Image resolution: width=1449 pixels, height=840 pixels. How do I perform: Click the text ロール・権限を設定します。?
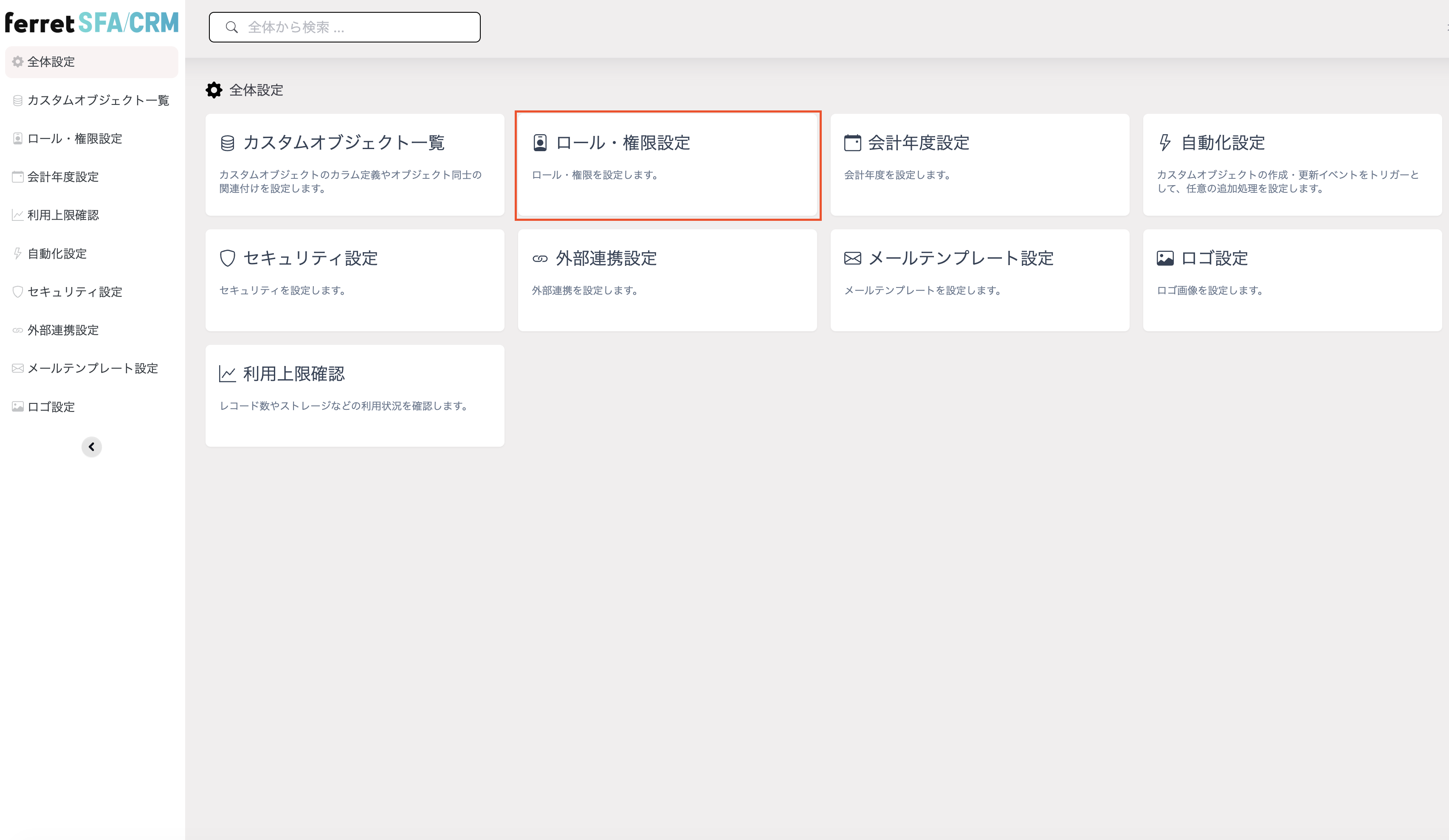click(x=595, y=175)
